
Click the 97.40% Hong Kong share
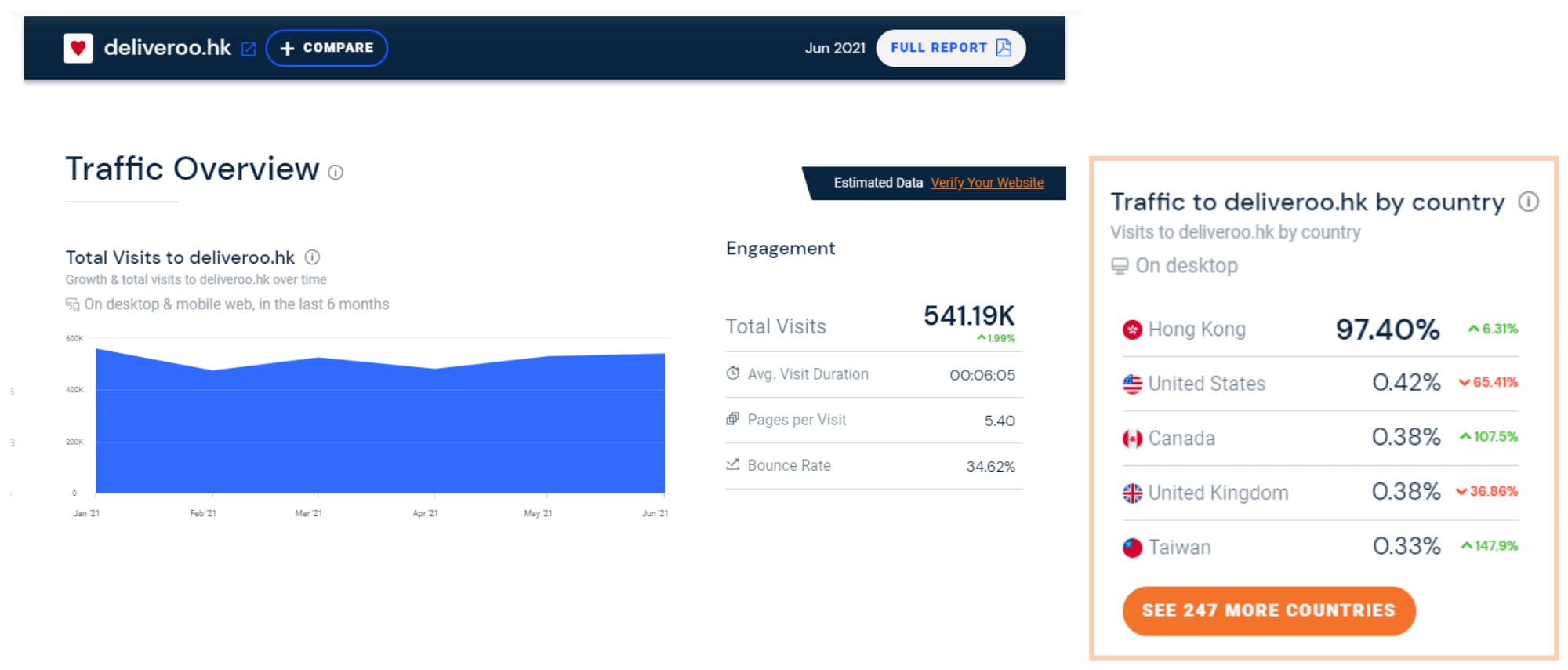pos(1388,330)
